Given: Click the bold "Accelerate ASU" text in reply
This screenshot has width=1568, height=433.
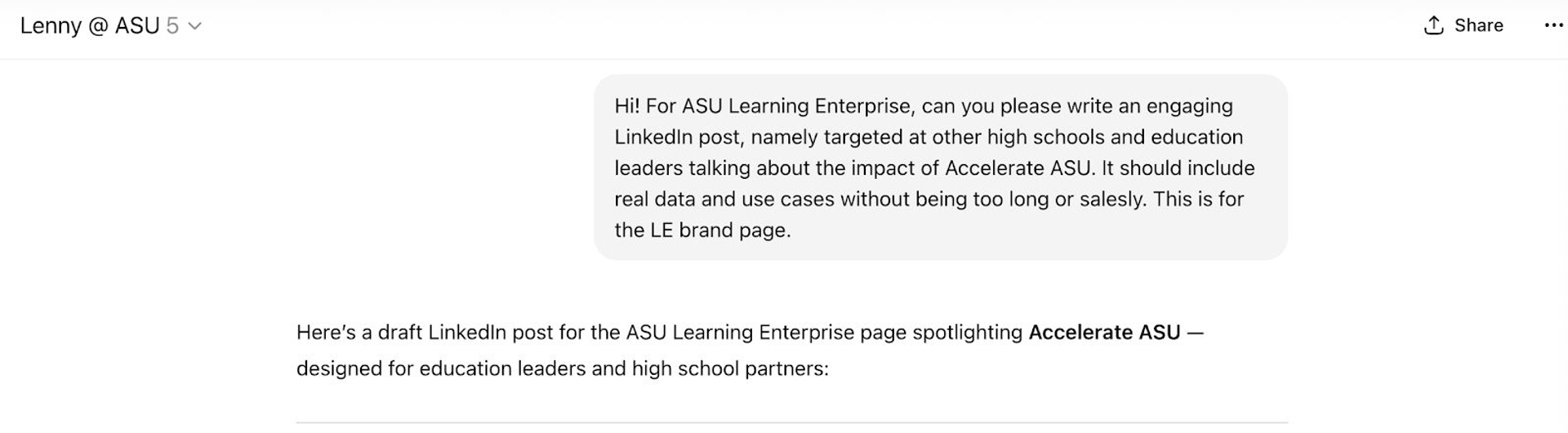Looking at the screenshot, I should tap(1104, 333).
